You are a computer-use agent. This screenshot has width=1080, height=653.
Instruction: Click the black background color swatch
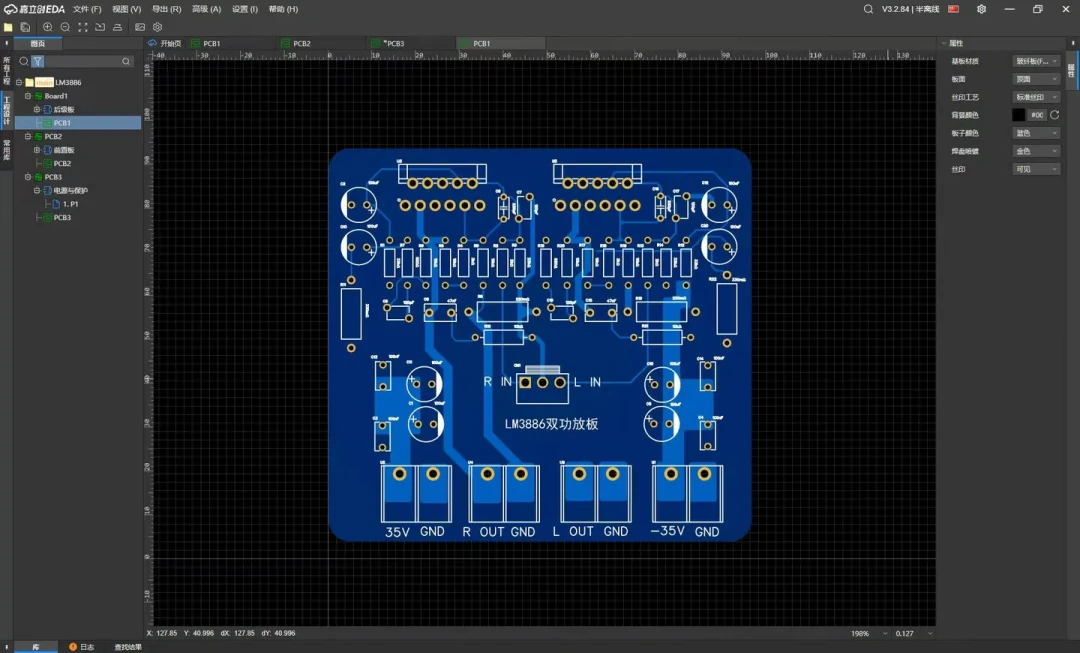coord(1019,115)
